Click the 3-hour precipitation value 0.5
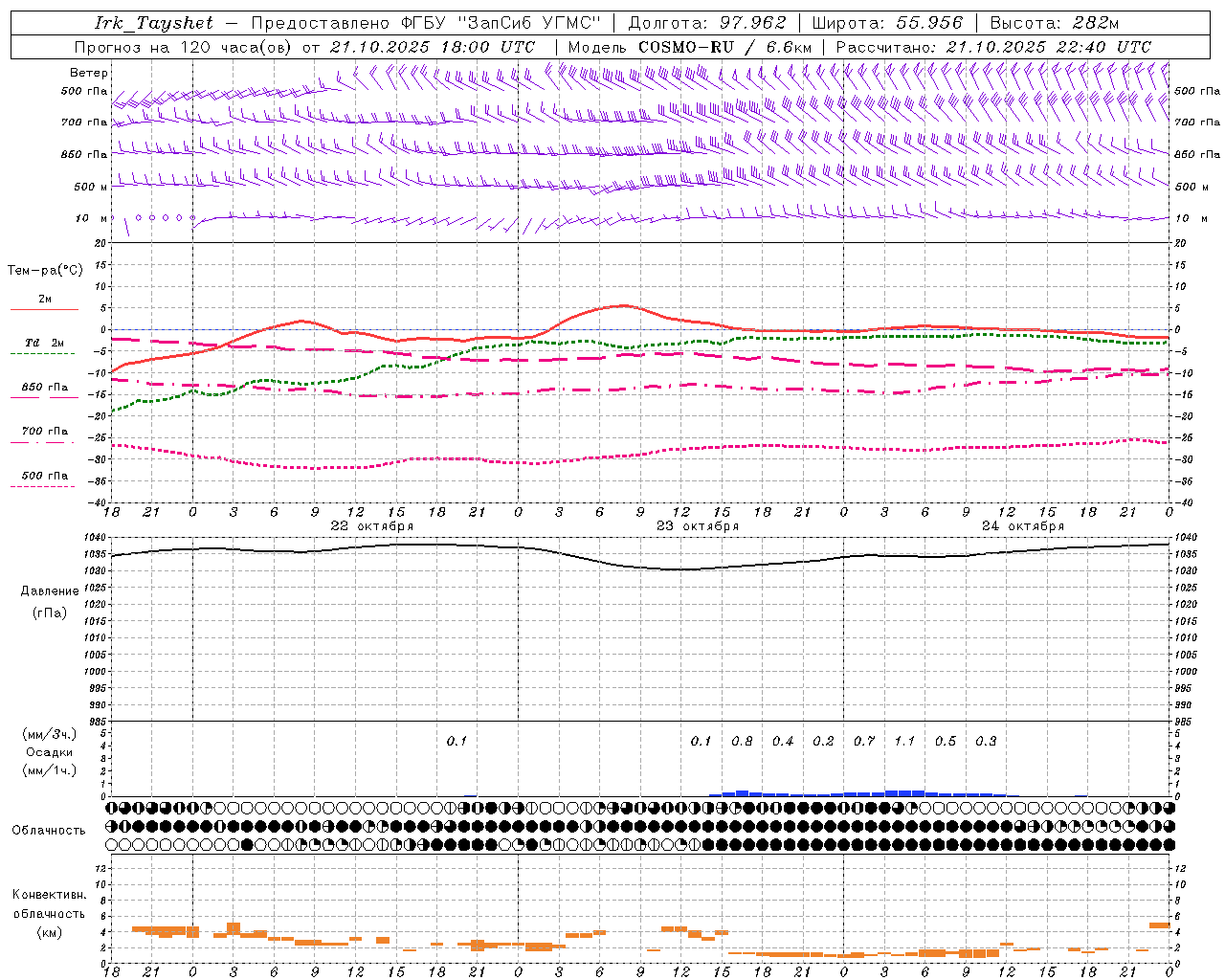1225x980 pixels. coord(946,741)
